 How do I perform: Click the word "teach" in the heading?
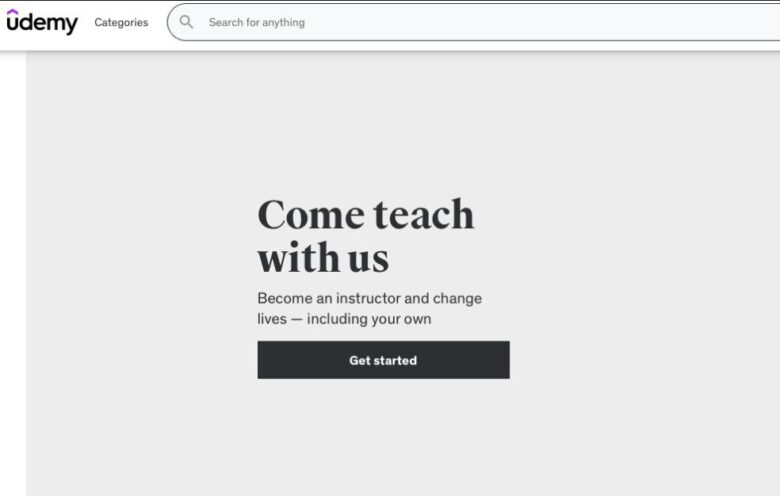(x=423, y=214)
